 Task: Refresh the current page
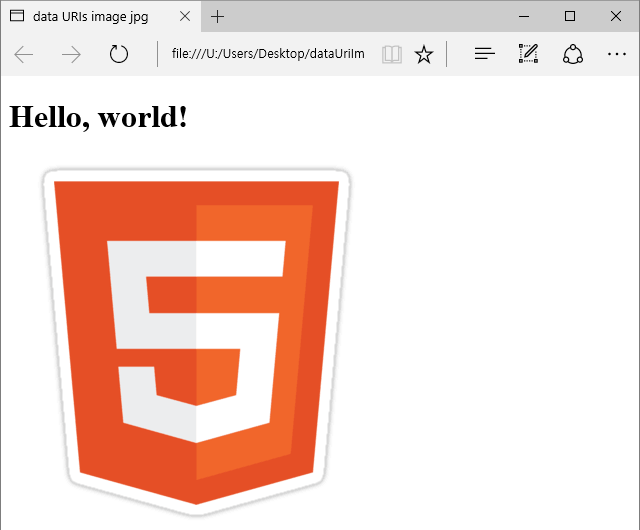coord(119,54)
